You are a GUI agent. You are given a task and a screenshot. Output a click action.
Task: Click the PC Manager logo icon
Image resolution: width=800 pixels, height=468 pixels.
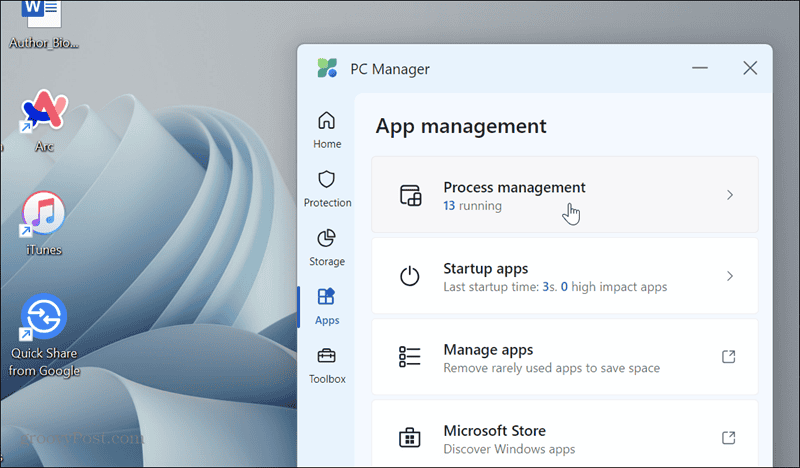click(327, 68)
